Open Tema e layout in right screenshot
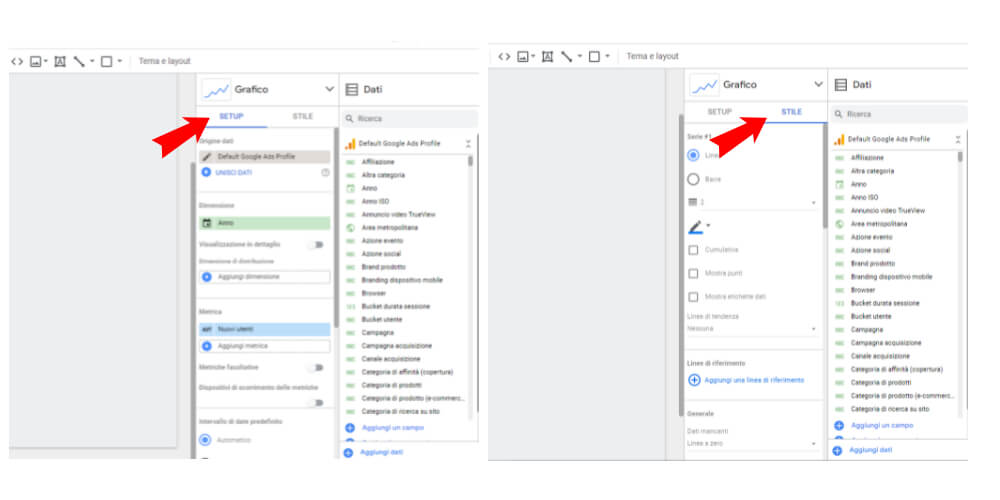 pos(652,57)
